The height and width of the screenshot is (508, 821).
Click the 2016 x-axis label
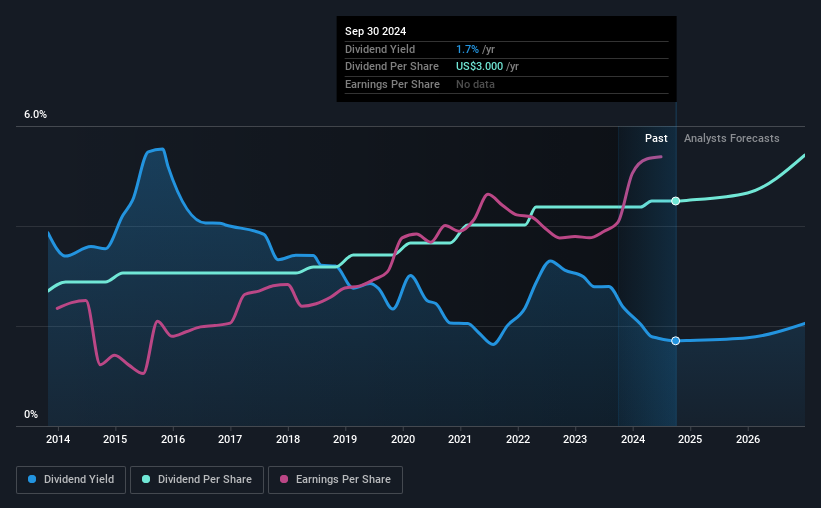(x=173, y=439)
